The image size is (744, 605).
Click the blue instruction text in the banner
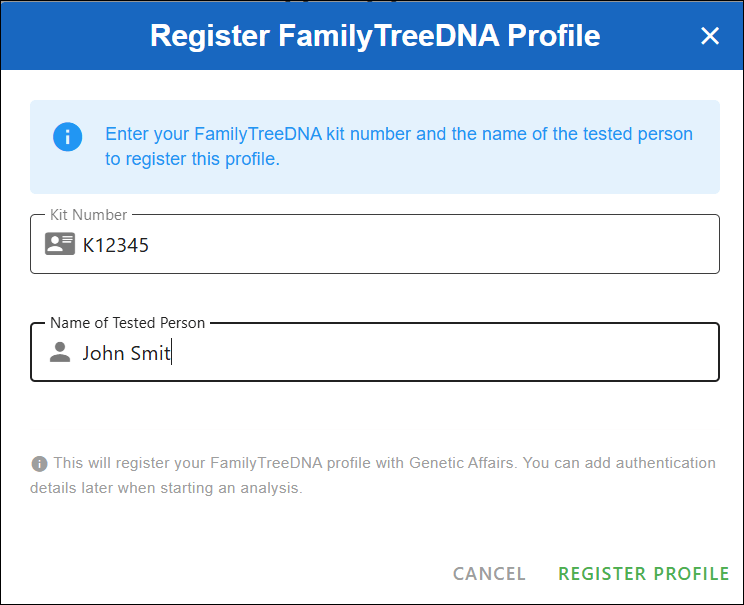click(398, 134)
